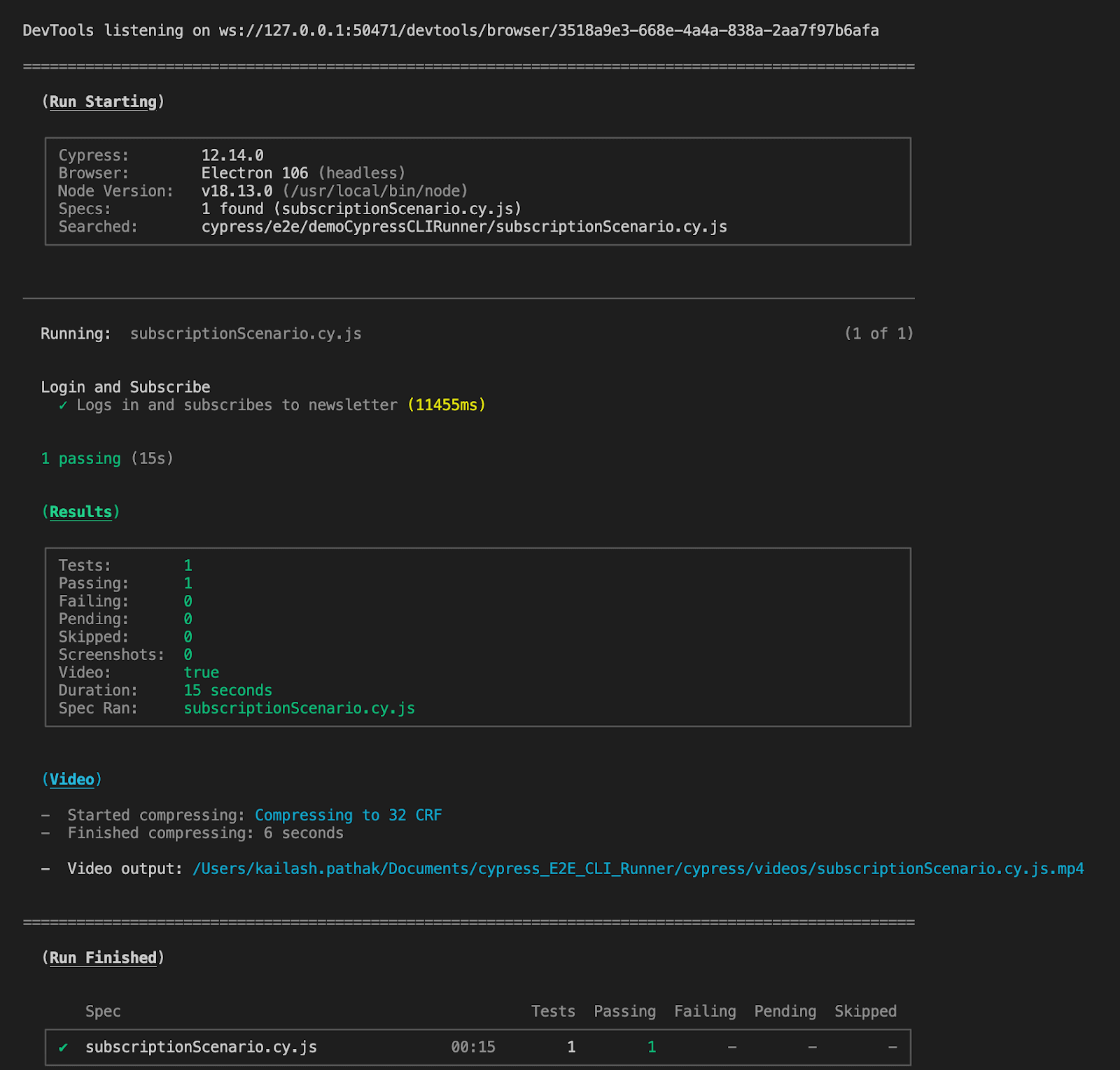
Task: Click green checkmark in final spec row
Action: [63, 1047]
